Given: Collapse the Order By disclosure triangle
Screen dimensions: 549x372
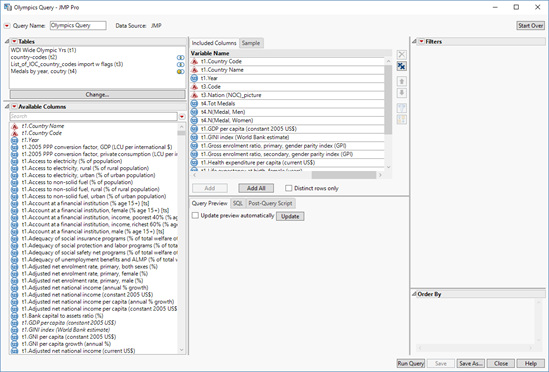Looking at the screenshot, I should coord(414,294).
